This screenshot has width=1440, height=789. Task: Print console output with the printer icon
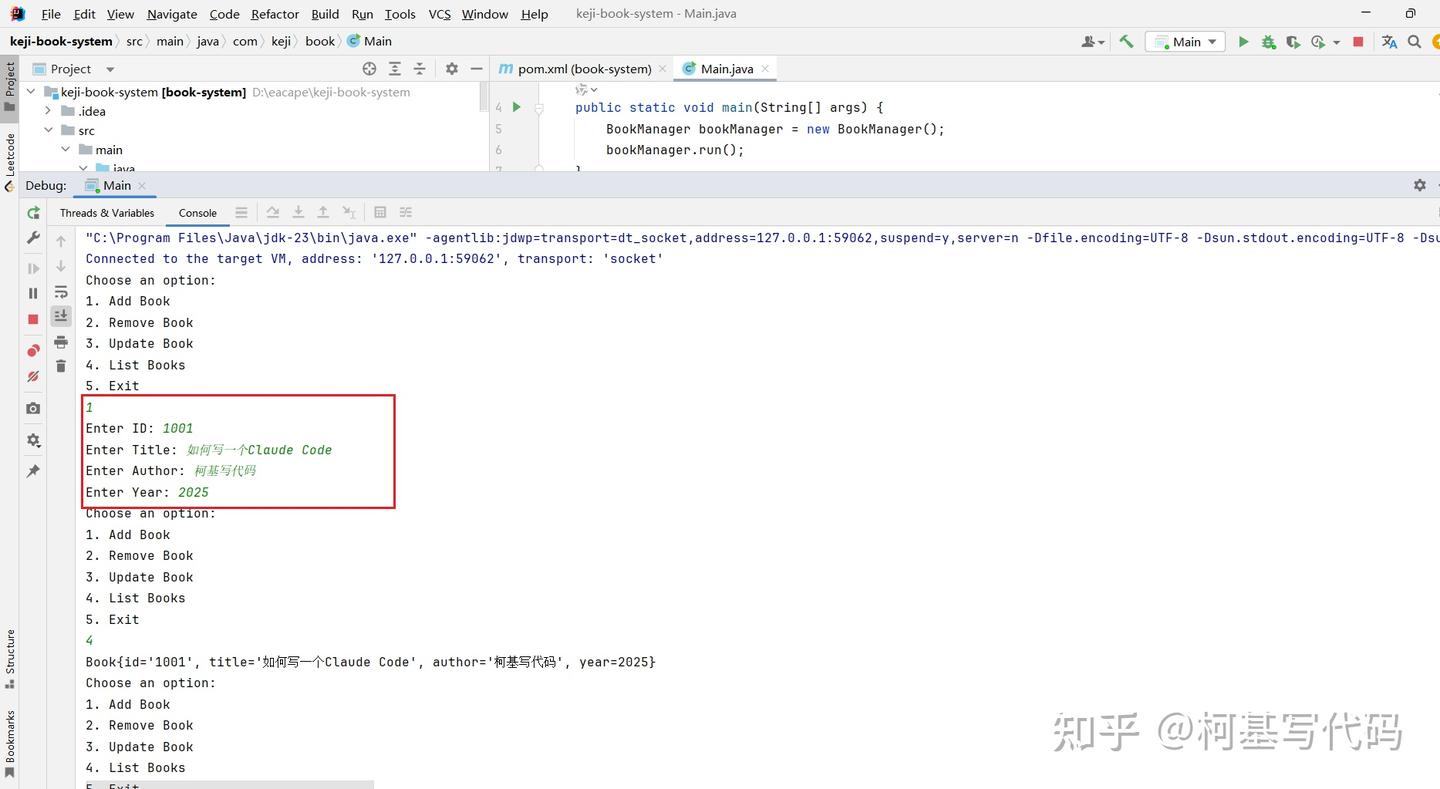pyautogui.click(x=61, y=342)
